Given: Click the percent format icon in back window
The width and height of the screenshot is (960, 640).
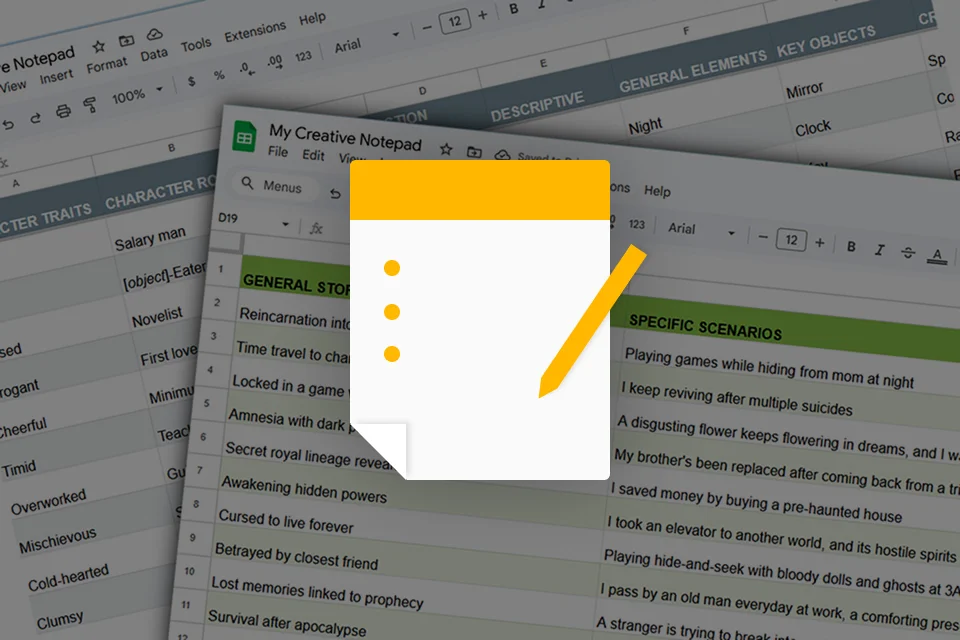Looking at the screenshot, I should pos(219,75).
